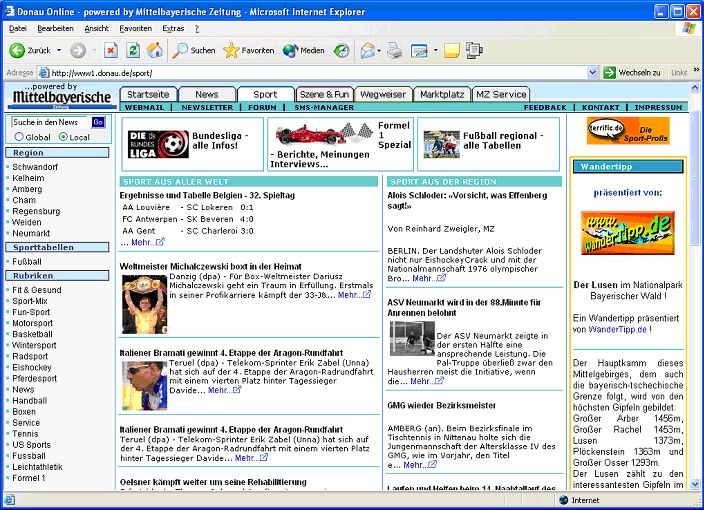This screenshot has width=704, height=510.
Task: Click the vertical page scrollbar
Action: (696, 300)
